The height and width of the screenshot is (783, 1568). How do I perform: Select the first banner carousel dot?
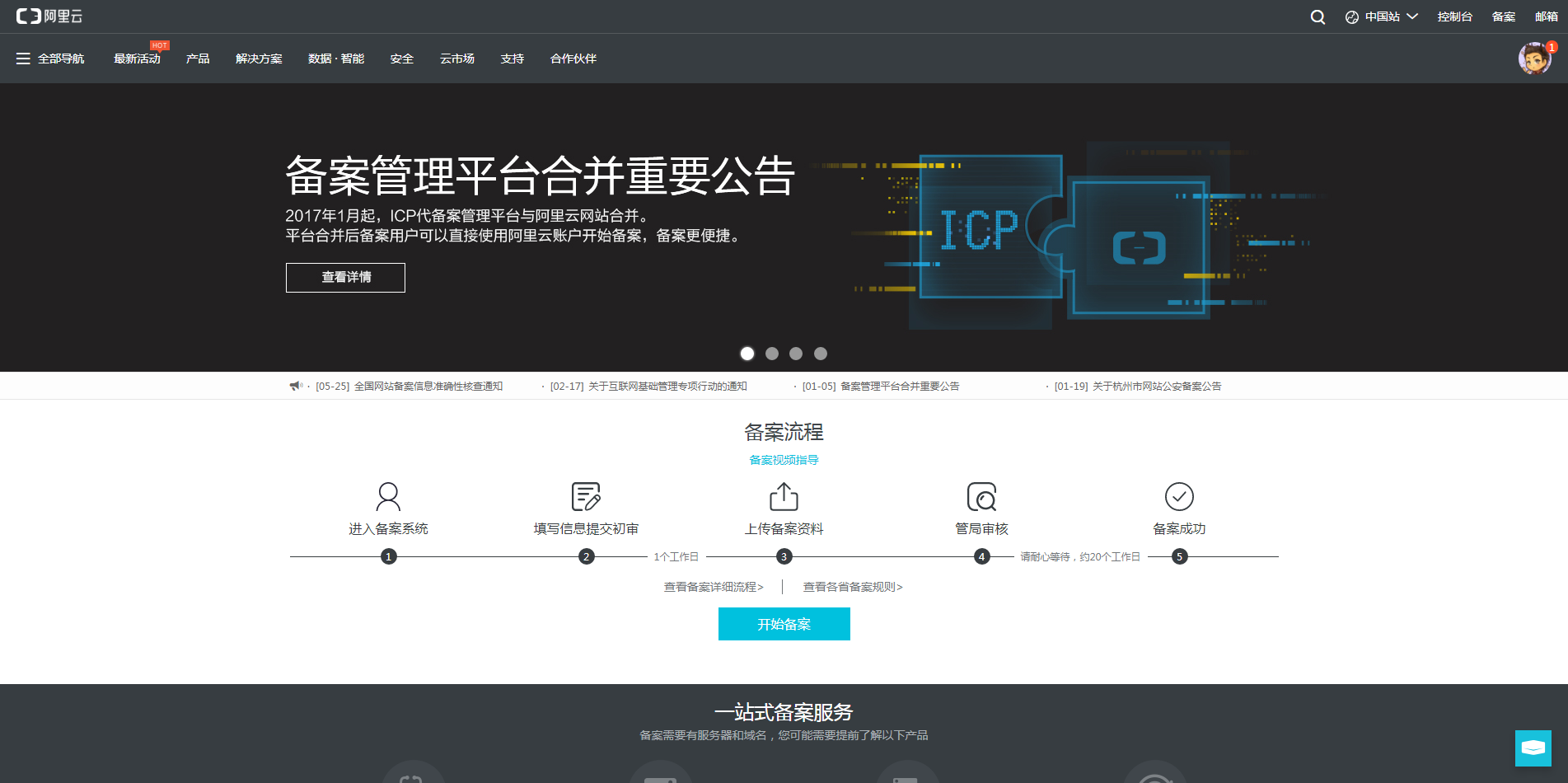(747, 354)
